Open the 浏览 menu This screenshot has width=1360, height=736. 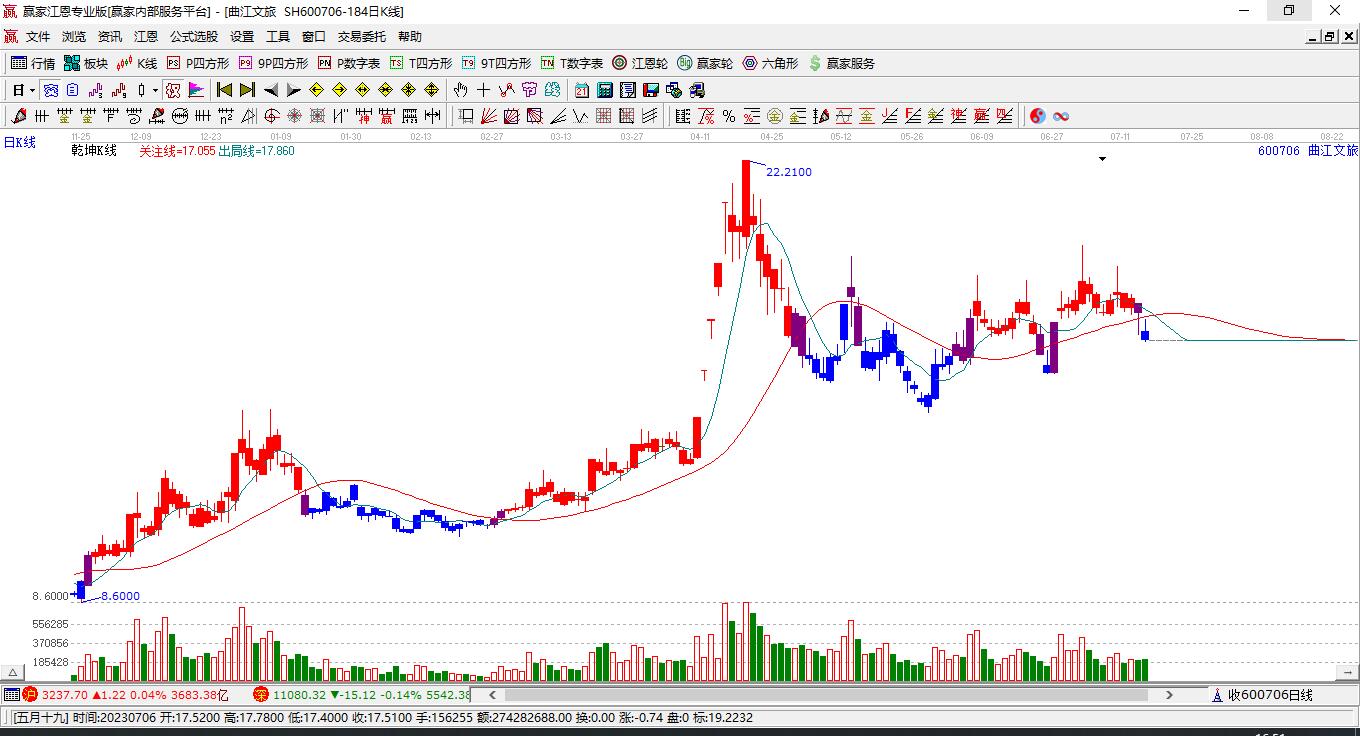coord(74,37)
